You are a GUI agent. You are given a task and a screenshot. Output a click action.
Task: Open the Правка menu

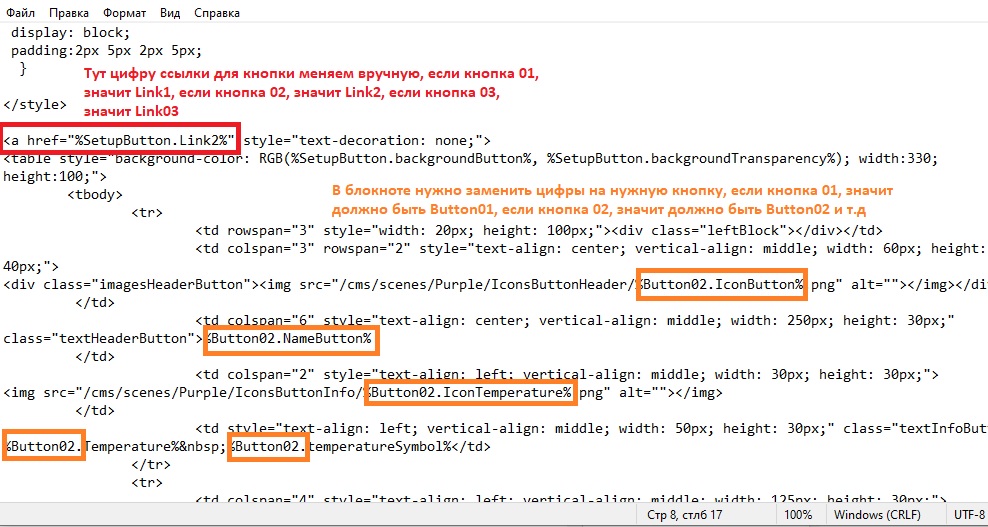(x=69, y=13)
